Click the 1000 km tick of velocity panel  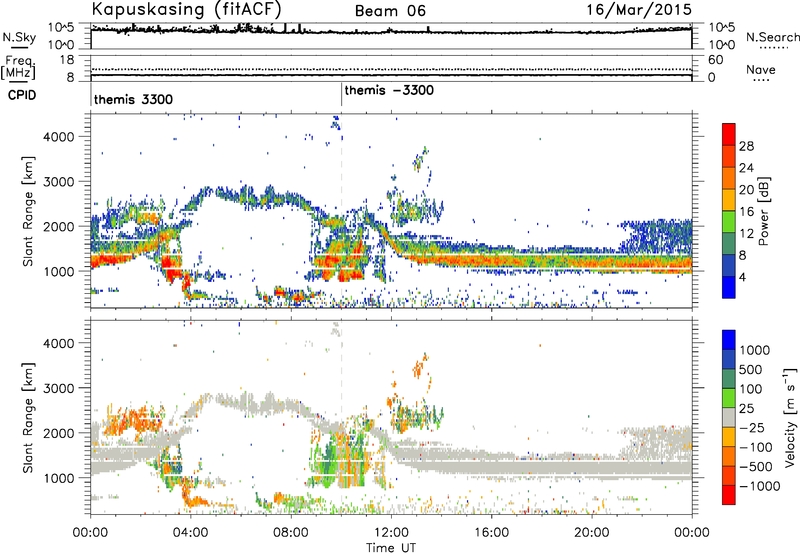tap(58, 478)
